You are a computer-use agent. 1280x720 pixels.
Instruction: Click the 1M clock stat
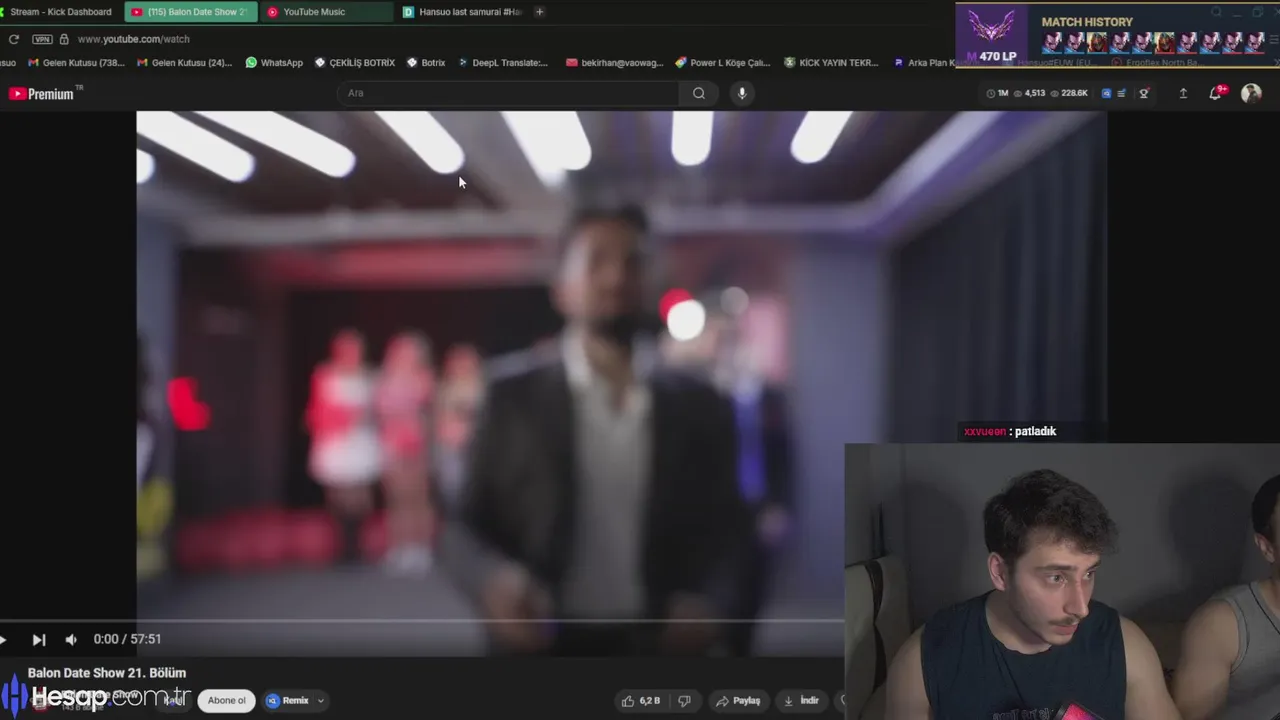click(997, 93)
